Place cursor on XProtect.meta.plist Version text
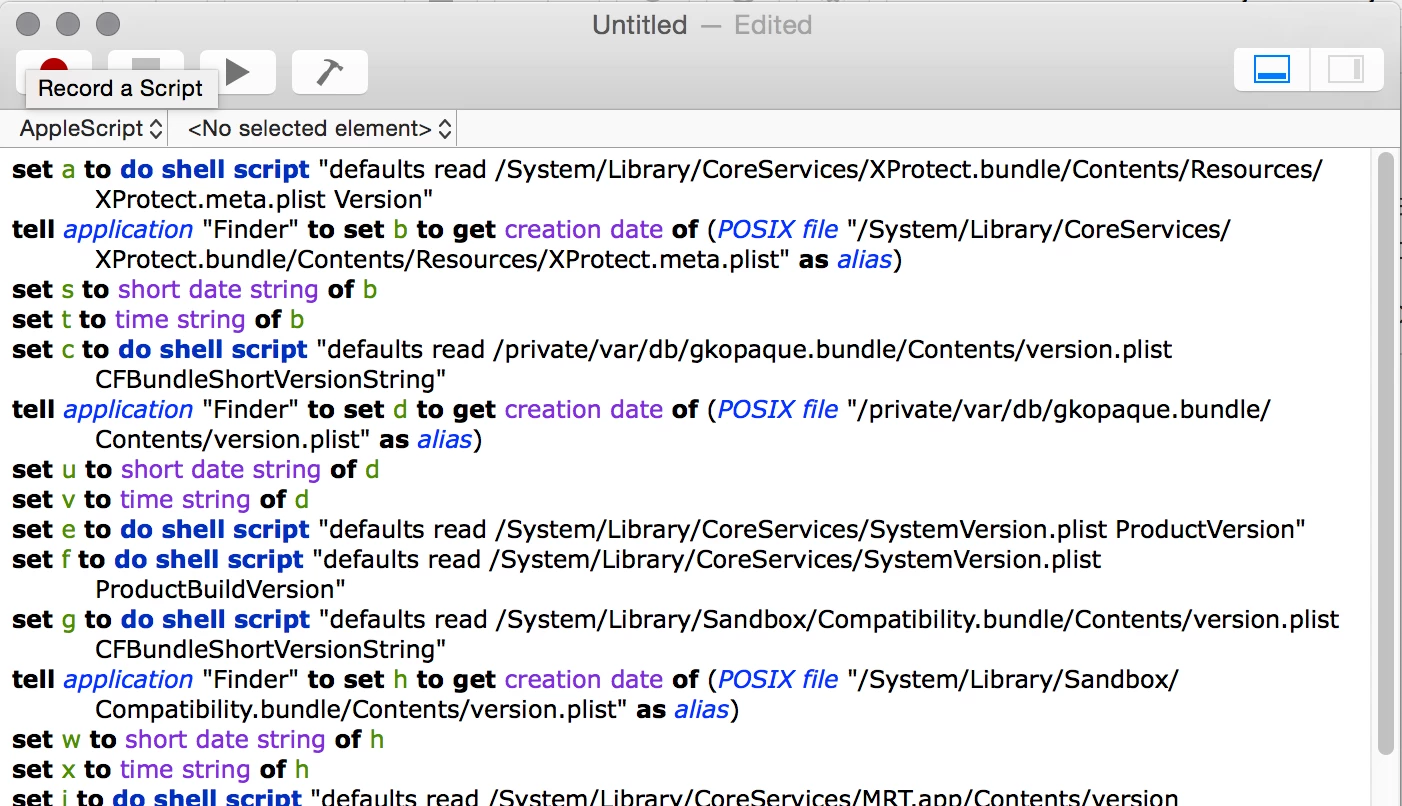This screenshot has width=1402, height=806. point(264,199)
